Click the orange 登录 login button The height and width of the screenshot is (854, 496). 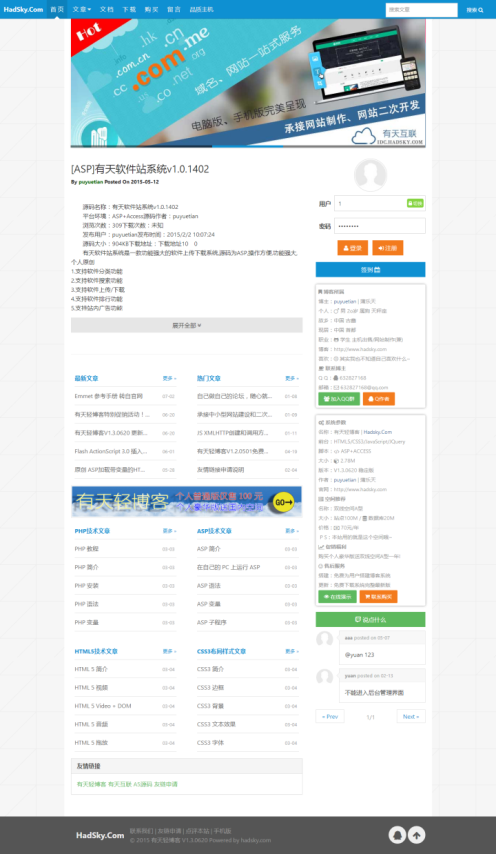coord(353,248)
